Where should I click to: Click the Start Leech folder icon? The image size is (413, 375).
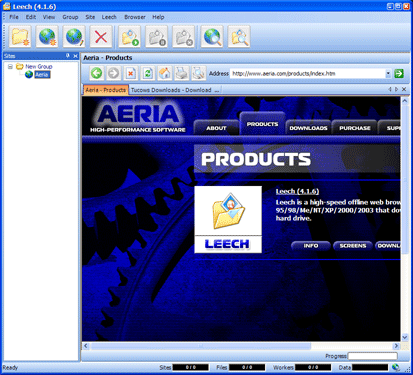click(x=130, y=37)
